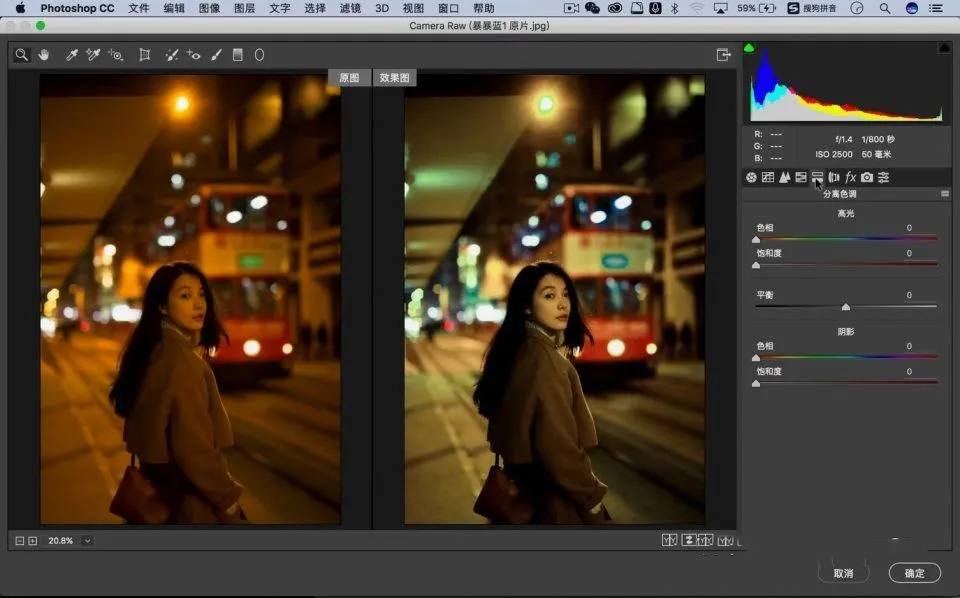Select the Zoom tool in toolbar
The image size is (960, 598).
click(21, 55)
